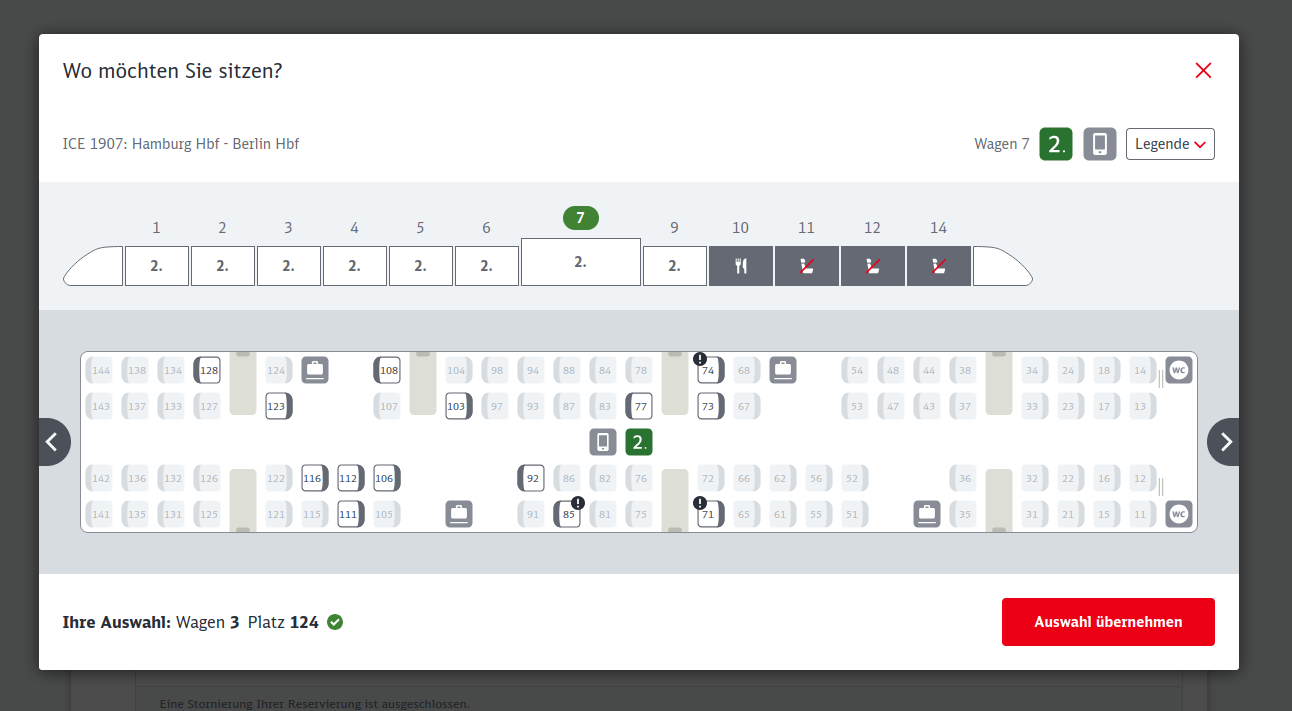Click the luggage rack icon beside seat 35
Screen dimensions: 1292x711
click(927, 515)
